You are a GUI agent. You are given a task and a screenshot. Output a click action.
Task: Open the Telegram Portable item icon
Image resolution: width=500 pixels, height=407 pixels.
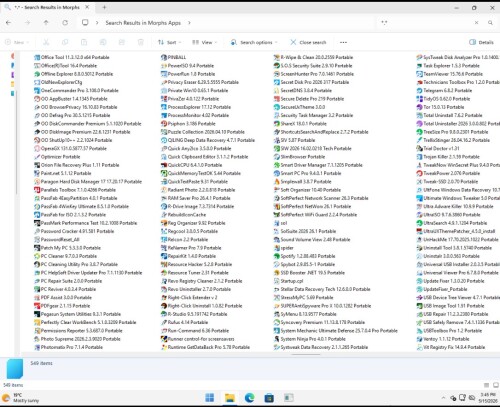click(x=419, y=90)
